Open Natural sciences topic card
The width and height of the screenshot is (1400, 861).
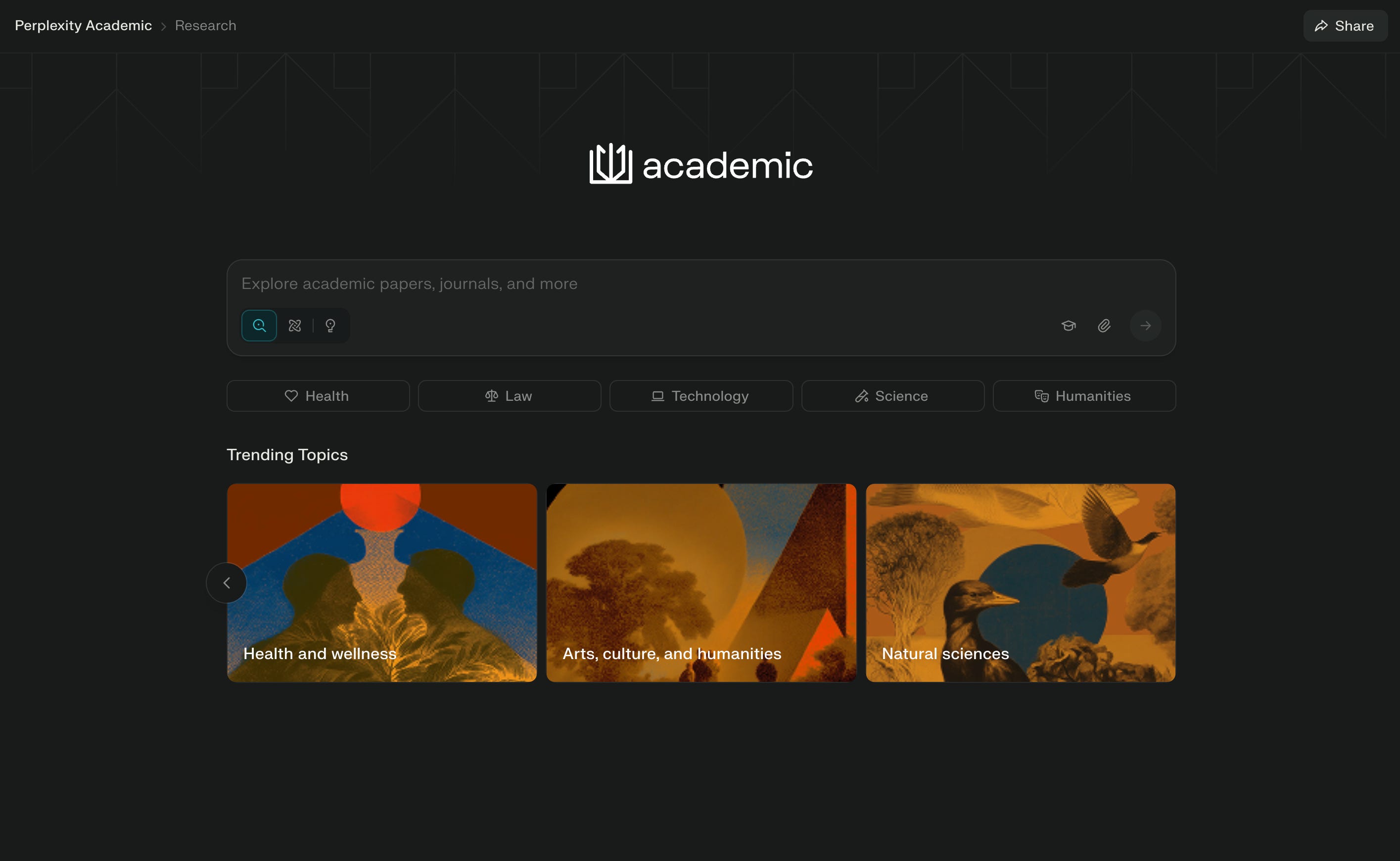point(1020,582)
